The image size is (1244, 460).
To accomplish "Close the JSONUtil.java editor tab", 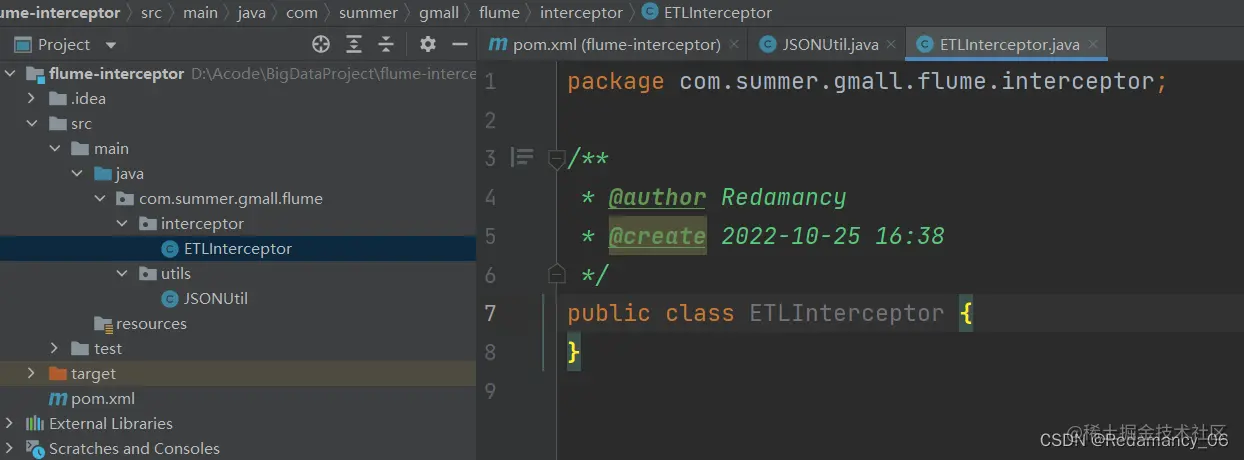I will 892,44.
